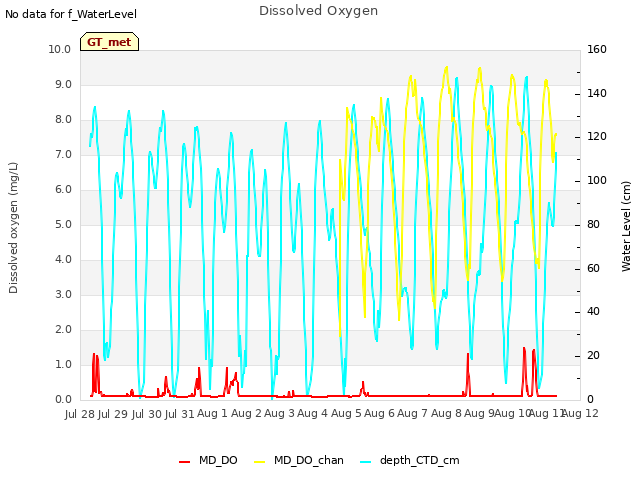Select the depth_CTD_cm legend entry
The image size is (640, 480).
410,460
